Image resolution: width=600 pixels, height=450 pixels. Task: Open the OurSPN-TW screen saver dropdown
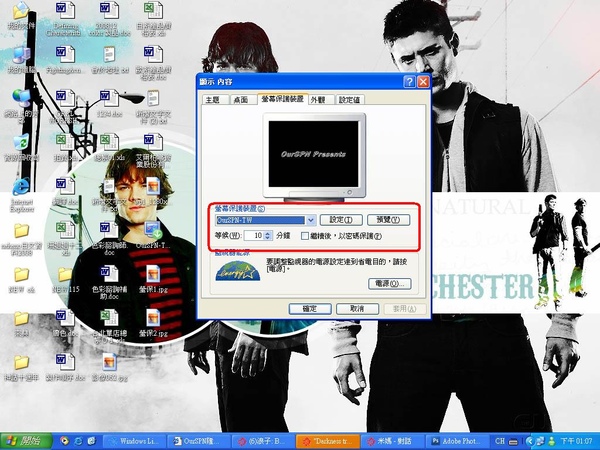click(x=310, y=220)
